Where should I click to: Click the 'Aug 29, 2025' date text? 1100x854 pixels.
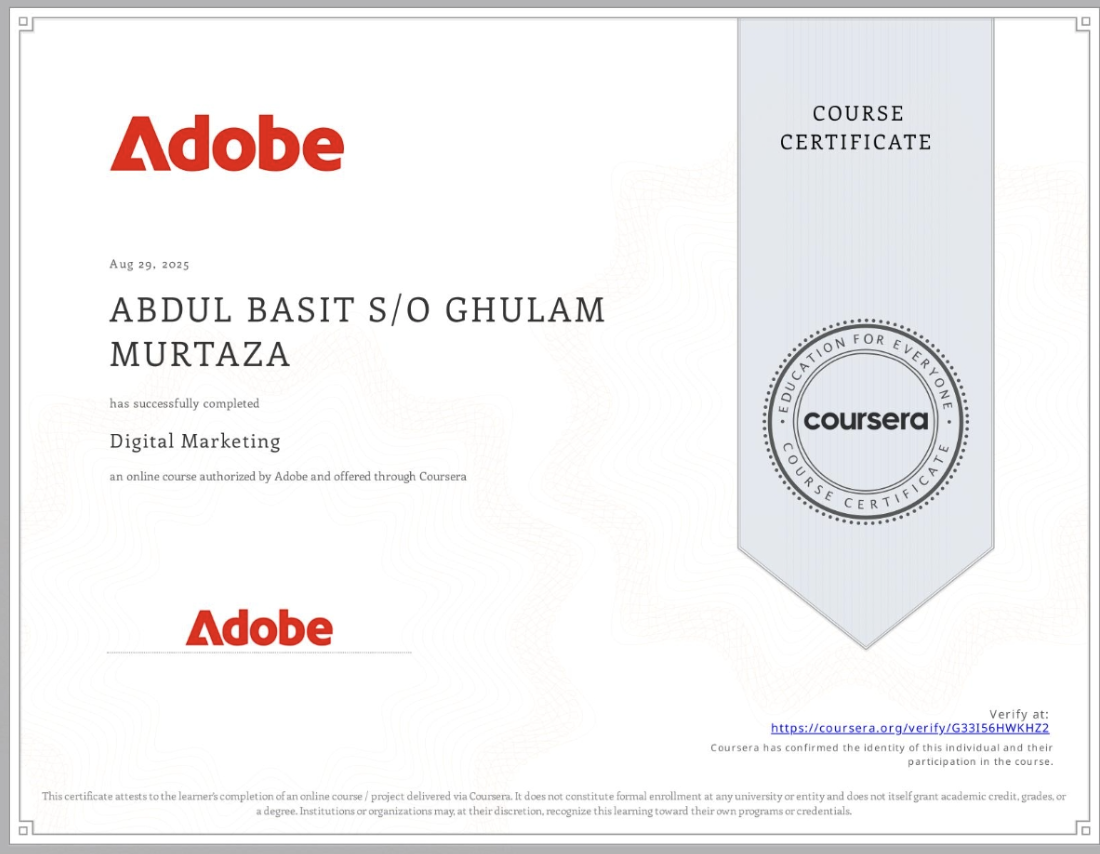click(149, 265)
